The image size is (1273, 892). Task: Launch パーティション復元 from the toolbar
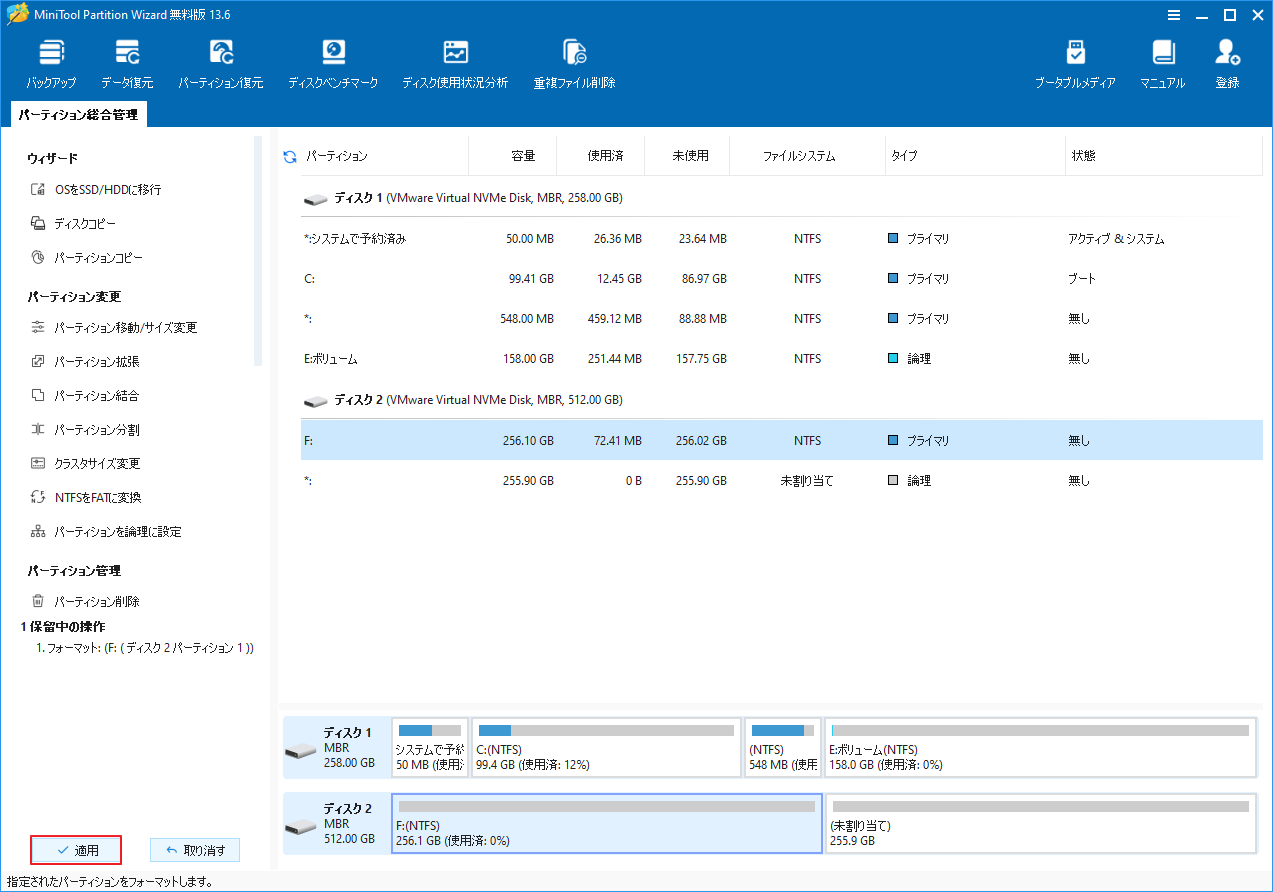coord(221,65)
